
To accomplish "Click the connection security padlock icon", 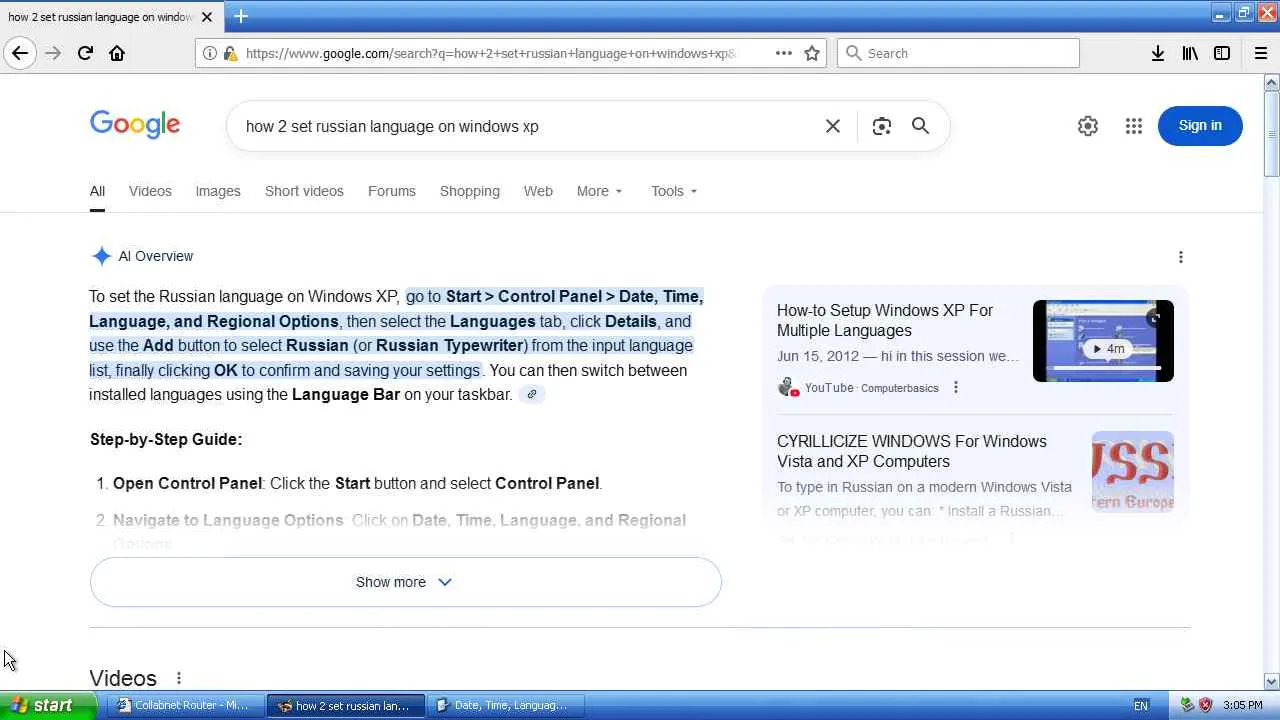I will tap(230, 53).
